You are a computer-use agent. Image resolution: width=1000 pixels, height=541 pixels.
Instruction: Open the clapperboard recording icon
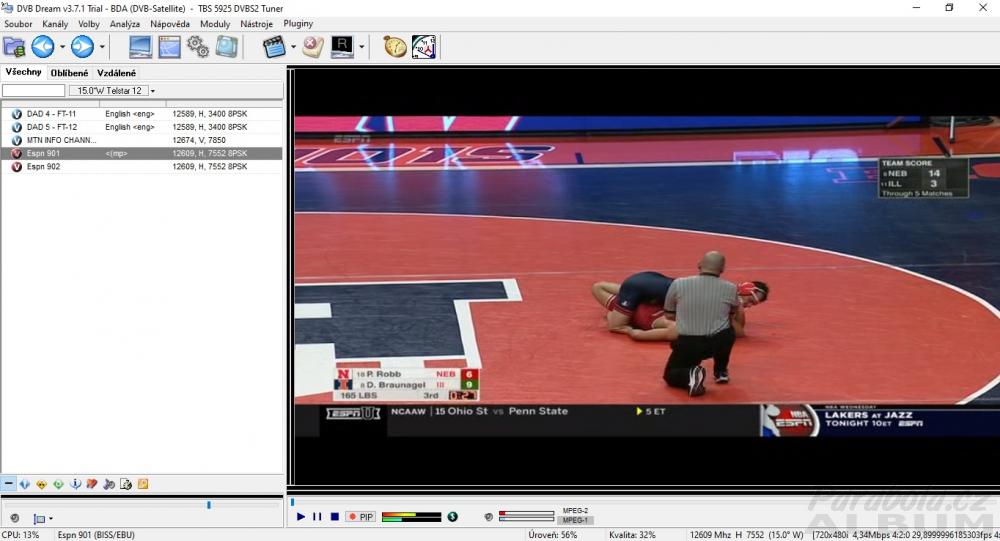[274, 47]
